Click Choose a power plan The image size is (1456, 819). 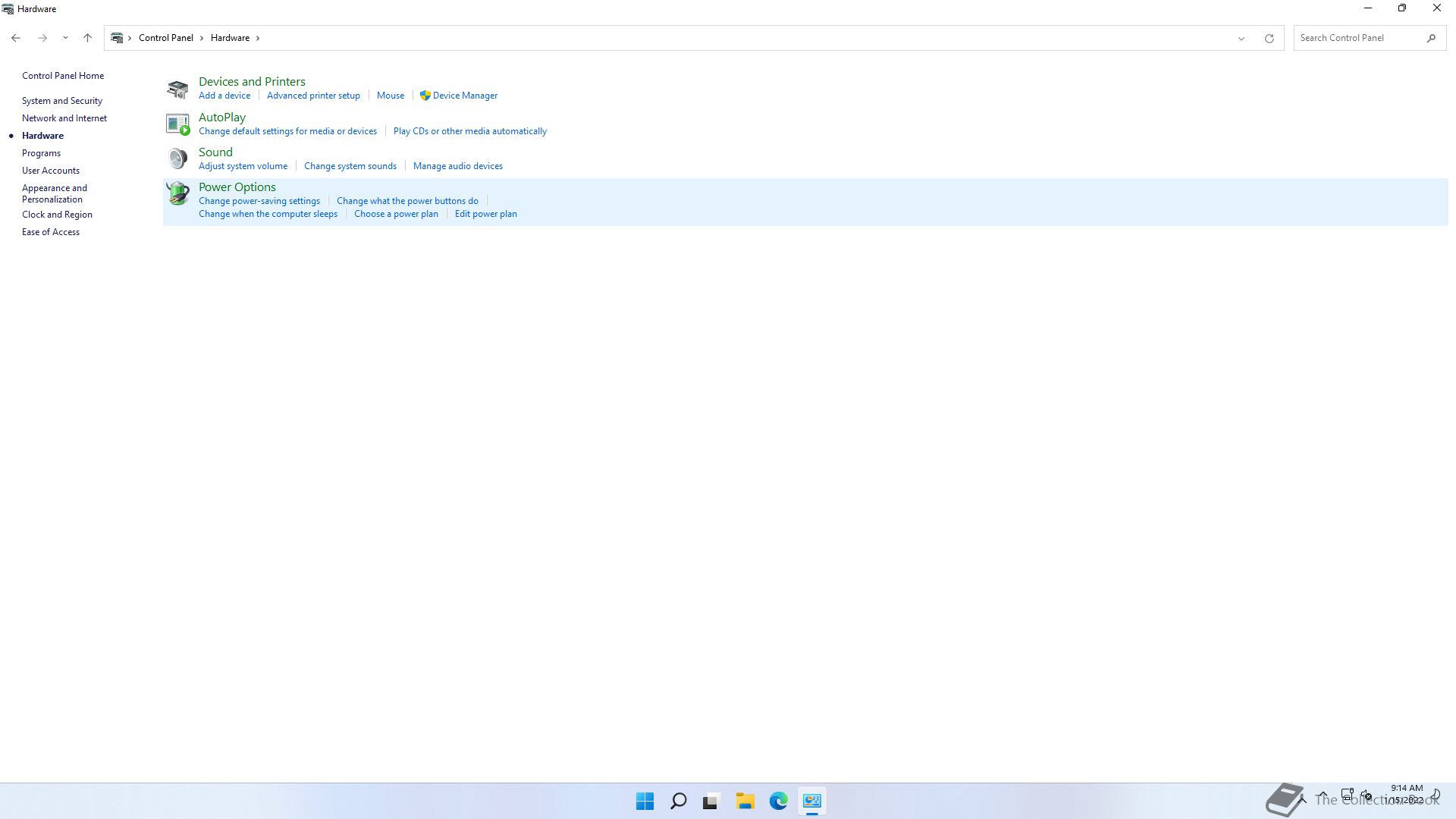point(396,214)
